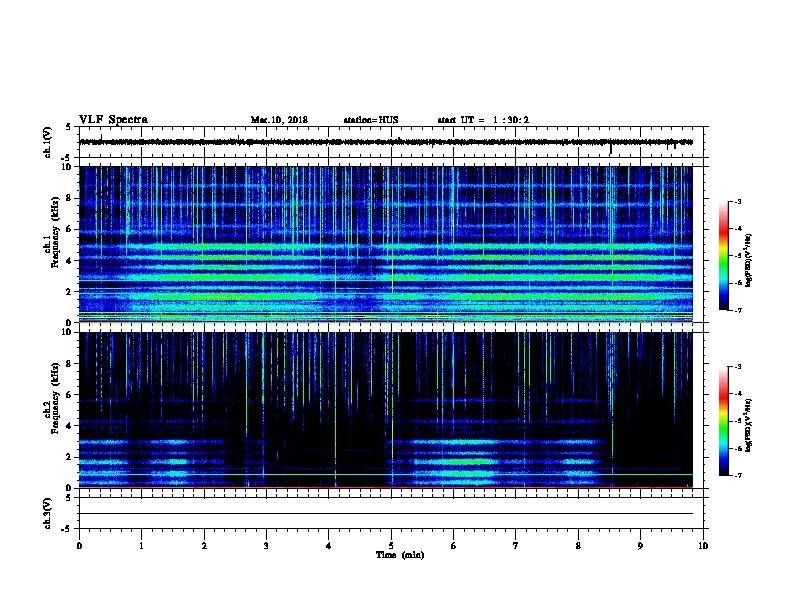Click the "station=HUS" header label
Image resolution: width=792 pixels, height=612 pixels.
(x=371, y=120)
